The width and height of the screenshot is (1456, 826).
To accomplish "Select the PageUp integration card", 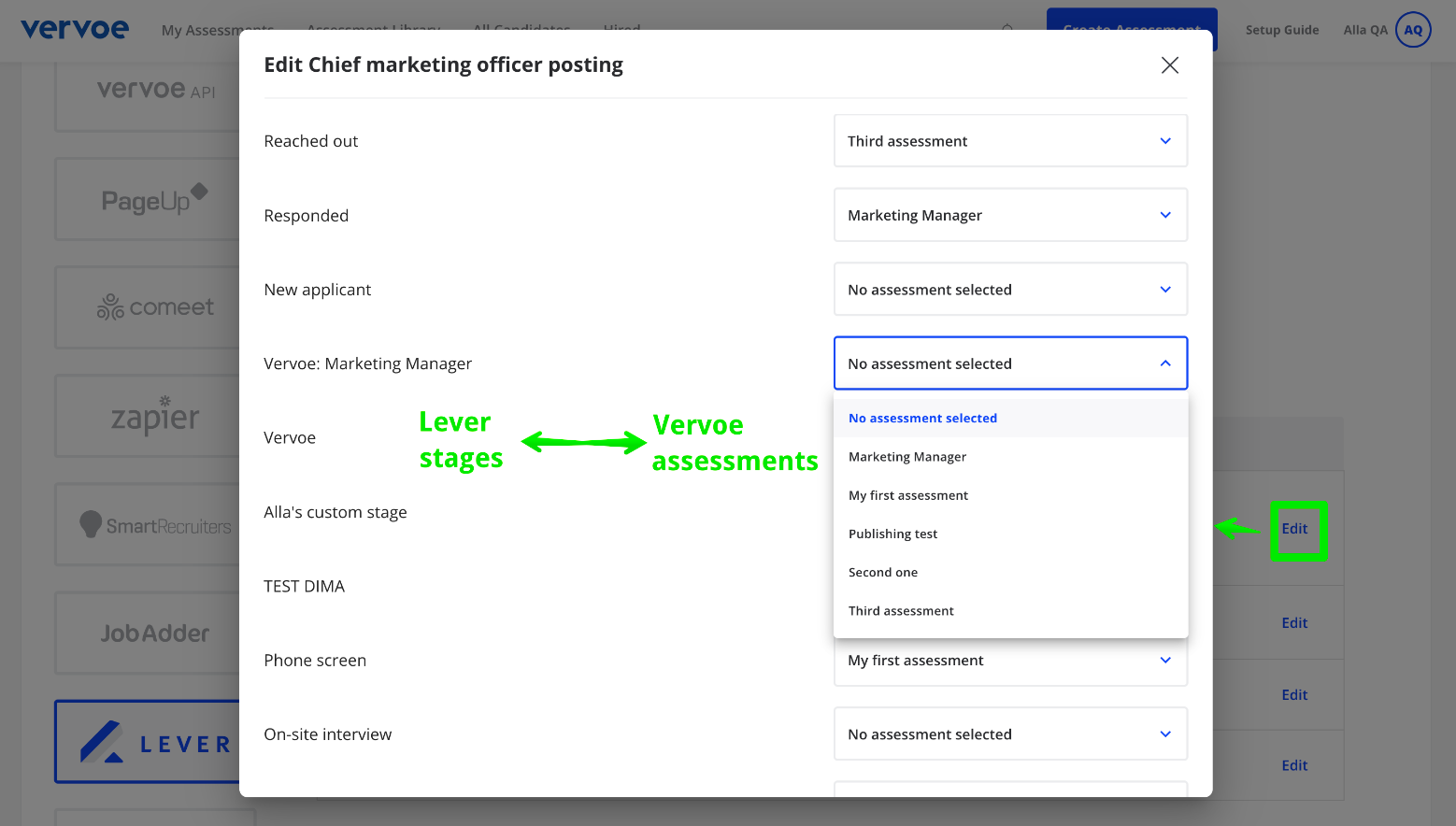I will (x=148, y=199).
